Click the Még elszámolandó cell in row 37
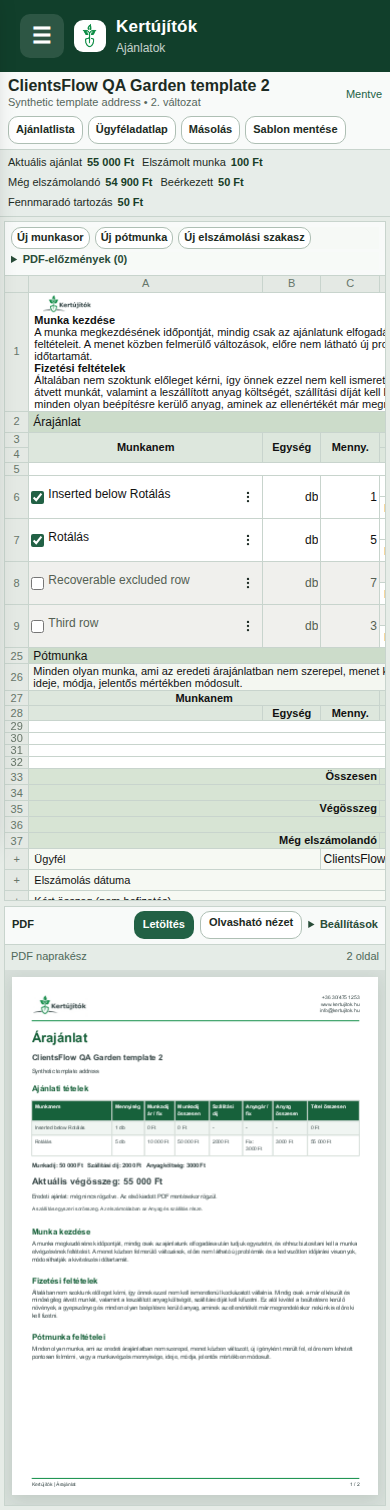 pyautogui.click(x=203, y=841)
